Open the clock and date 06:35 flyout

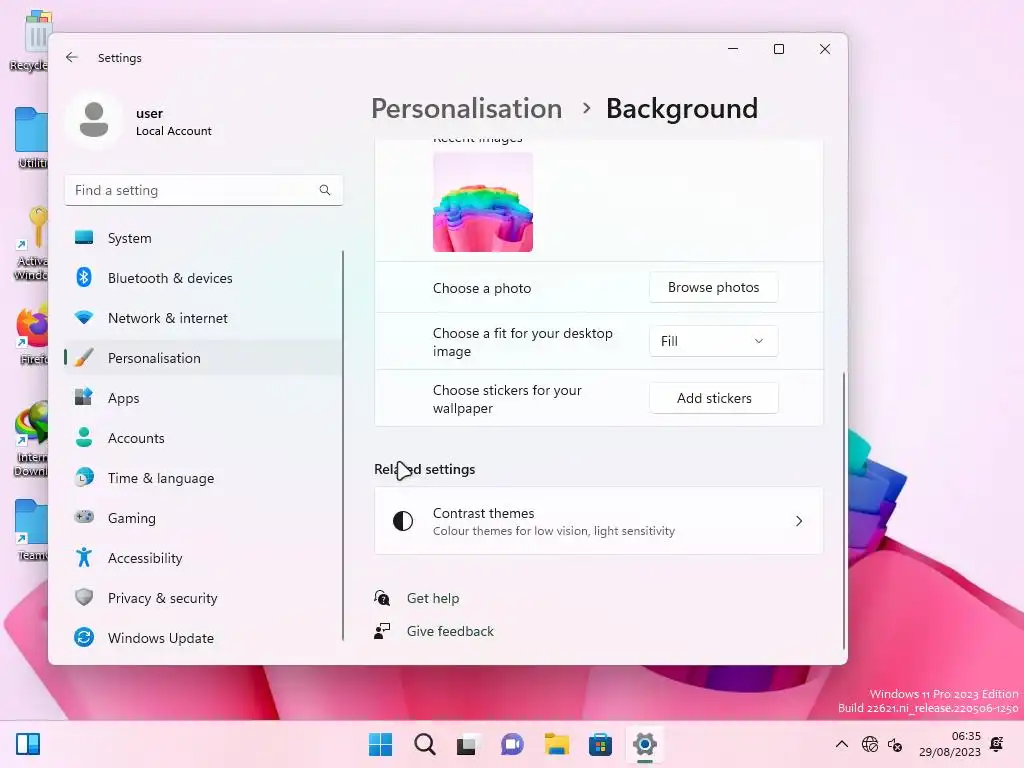[950, 744]
